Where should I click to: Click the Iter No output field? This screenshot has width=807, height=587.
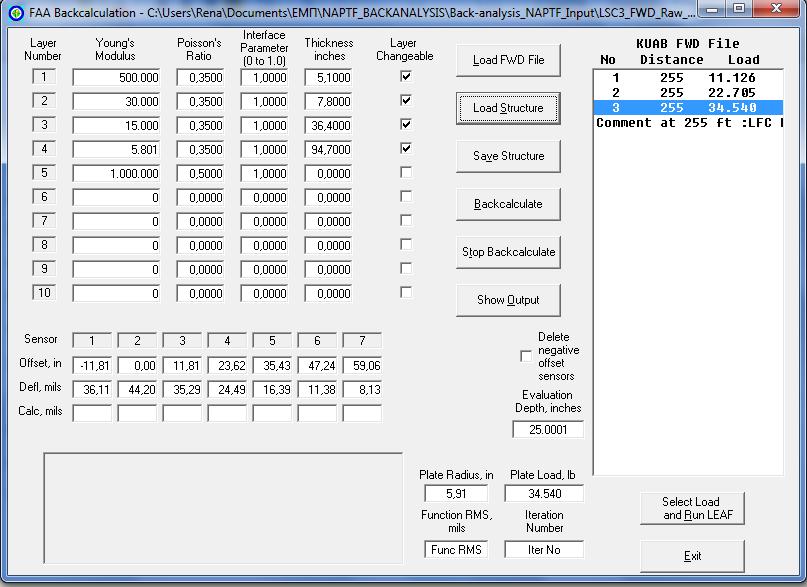pos(545,549)
